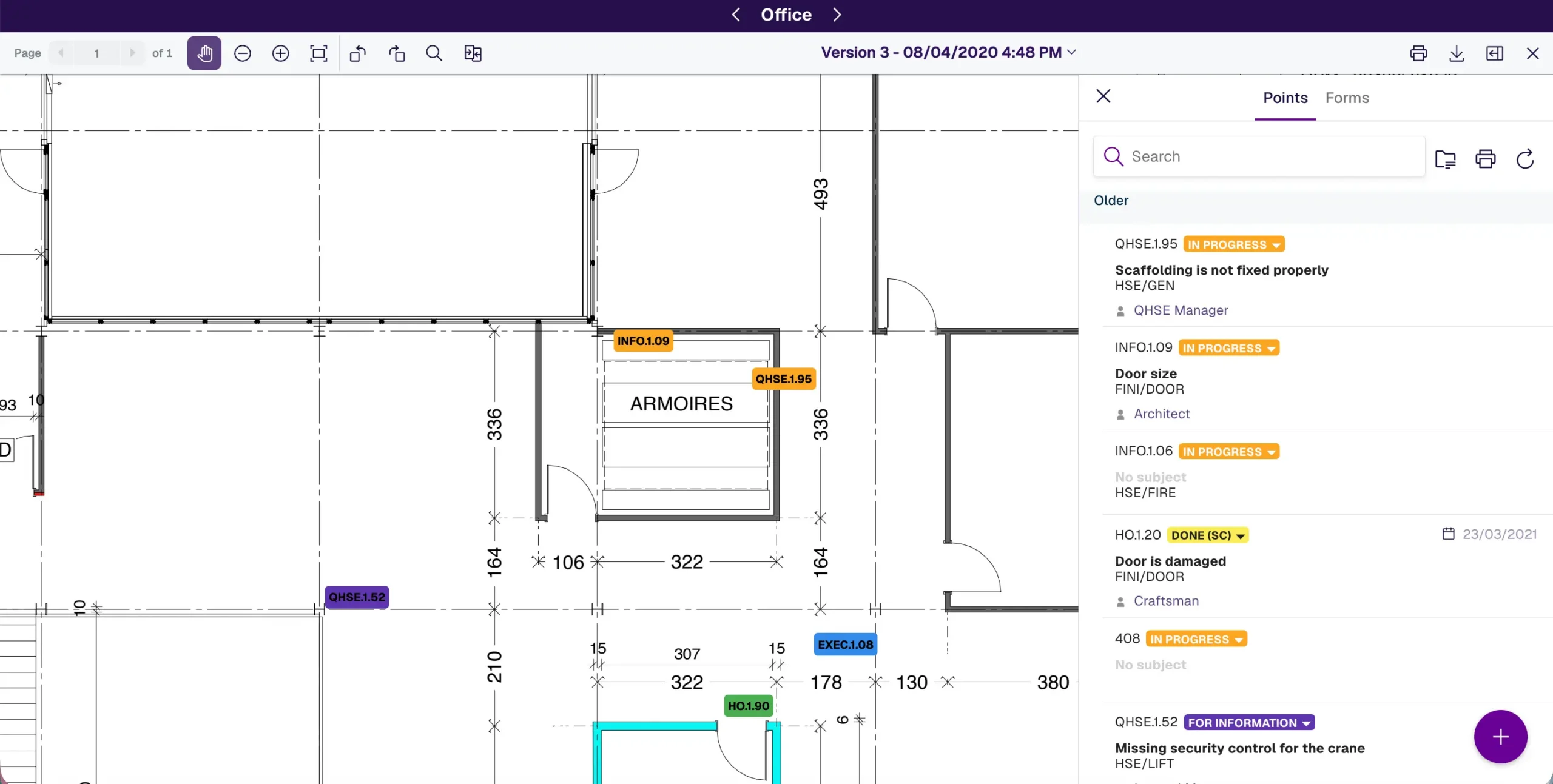Zoom out with the minus icon
1553x784 pixels.
[243, 53]
